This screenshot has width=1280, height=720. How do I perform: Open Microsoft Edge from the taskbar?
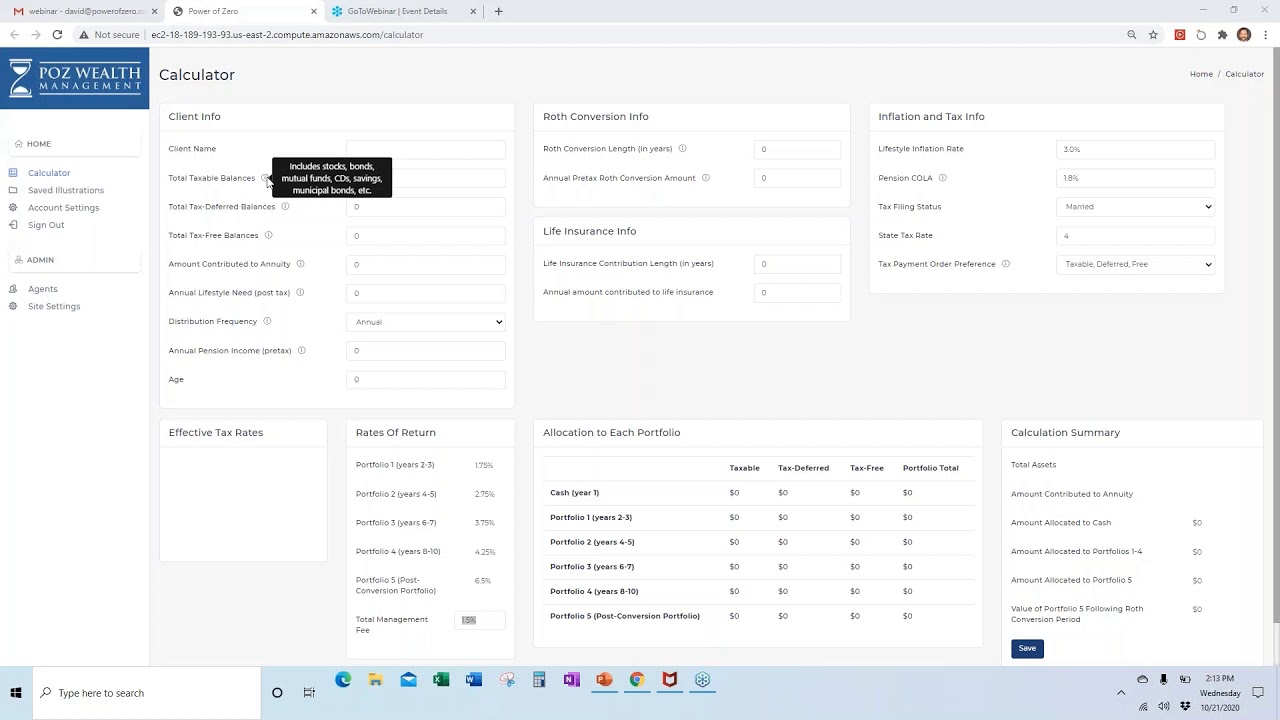pos(343,680)
